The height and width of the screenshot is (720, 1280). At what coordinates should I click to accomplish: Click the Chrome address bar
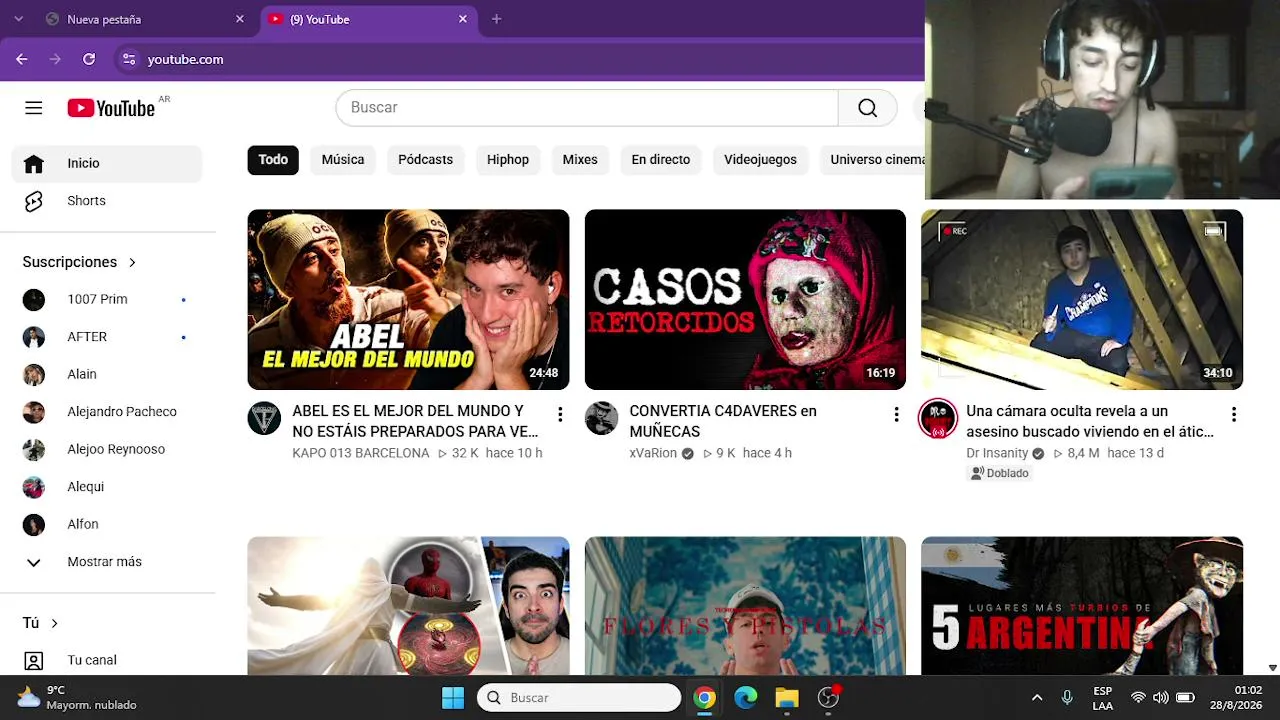tap(520, 59)
